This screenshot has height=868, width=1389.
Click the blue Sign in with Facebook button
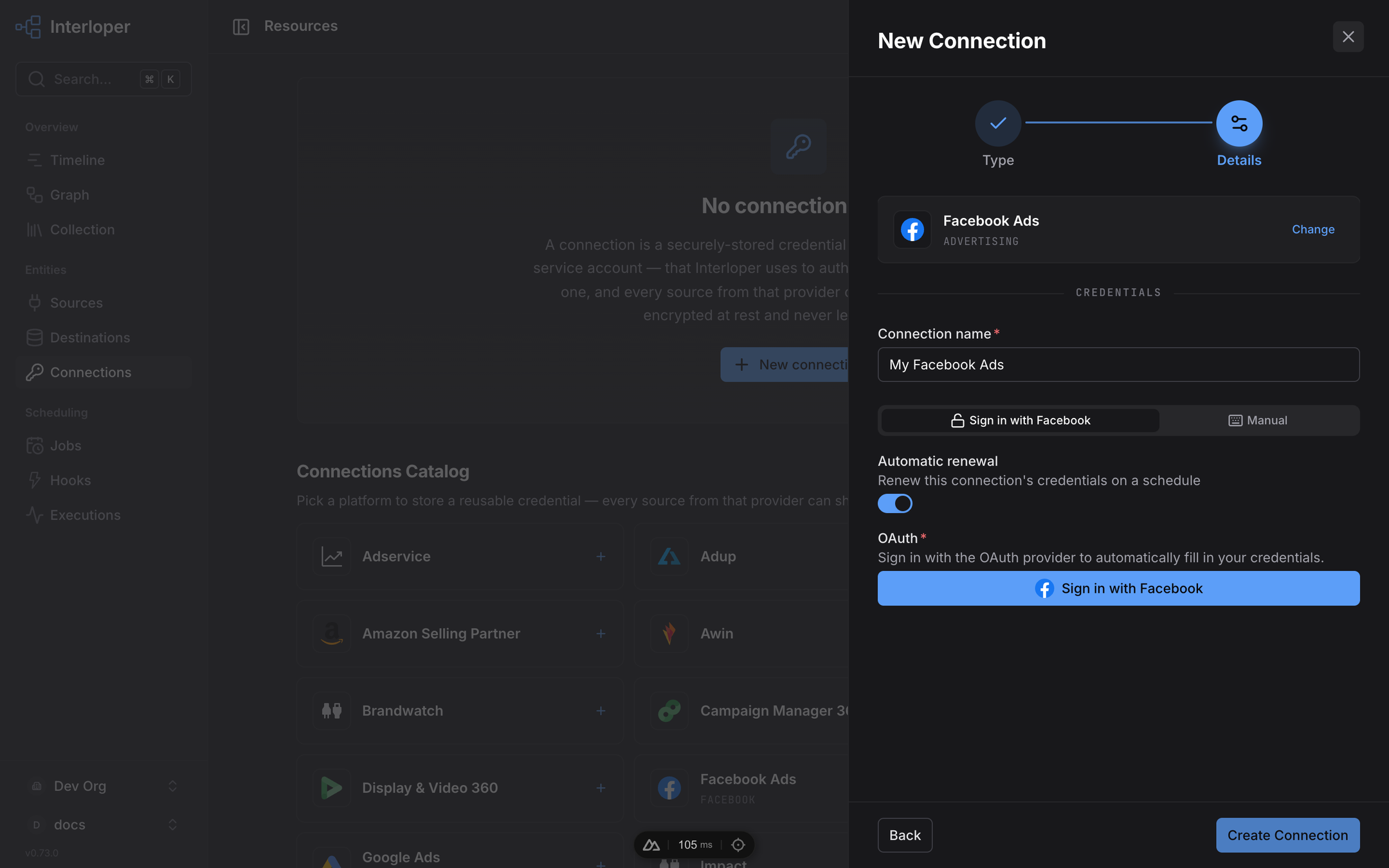pos(1119,588)
